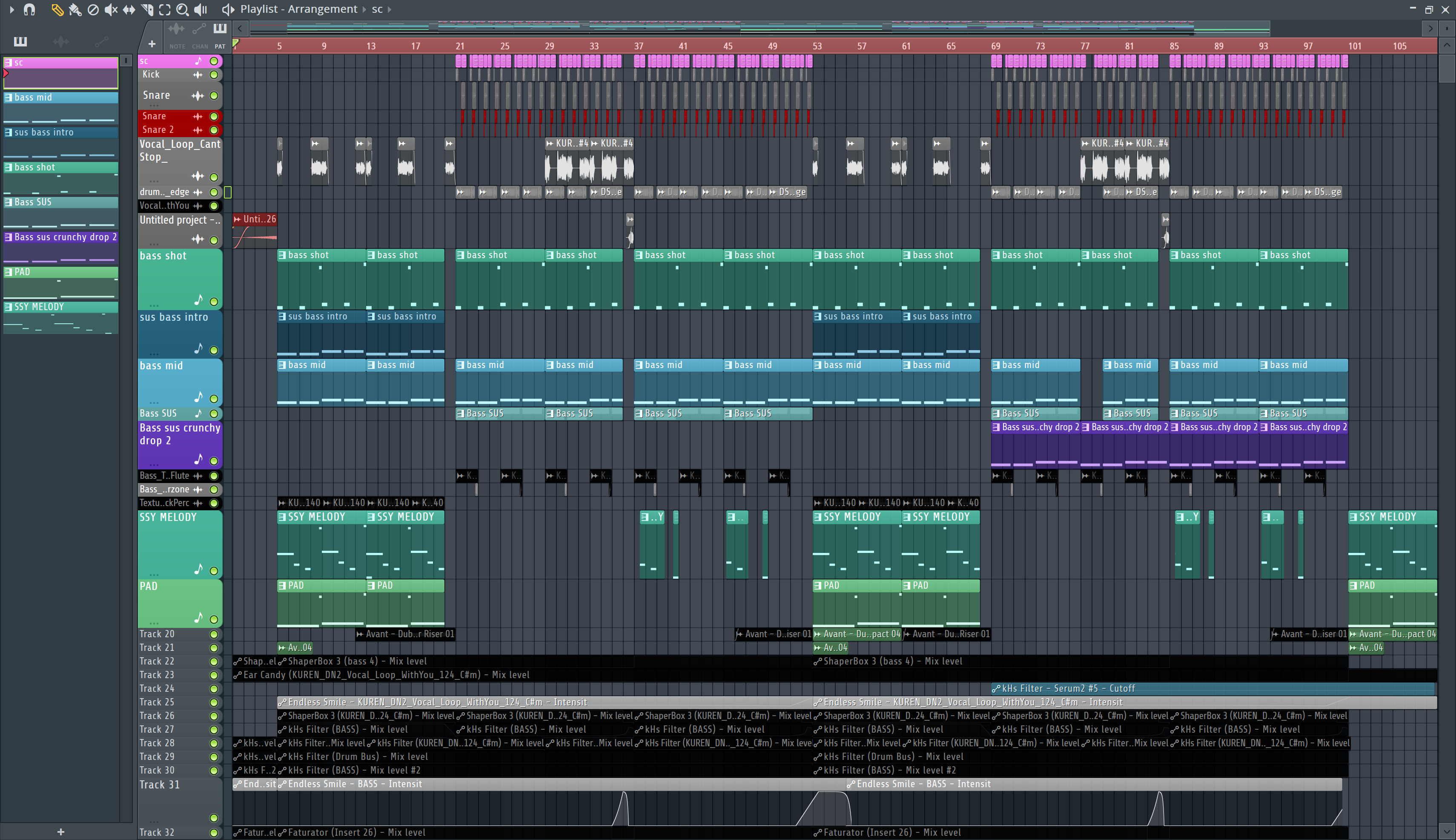This screenshot has height=840, width=1456.
Task: Open clip menu of first sus bass intro clip
Action: (x=282, y=316)
